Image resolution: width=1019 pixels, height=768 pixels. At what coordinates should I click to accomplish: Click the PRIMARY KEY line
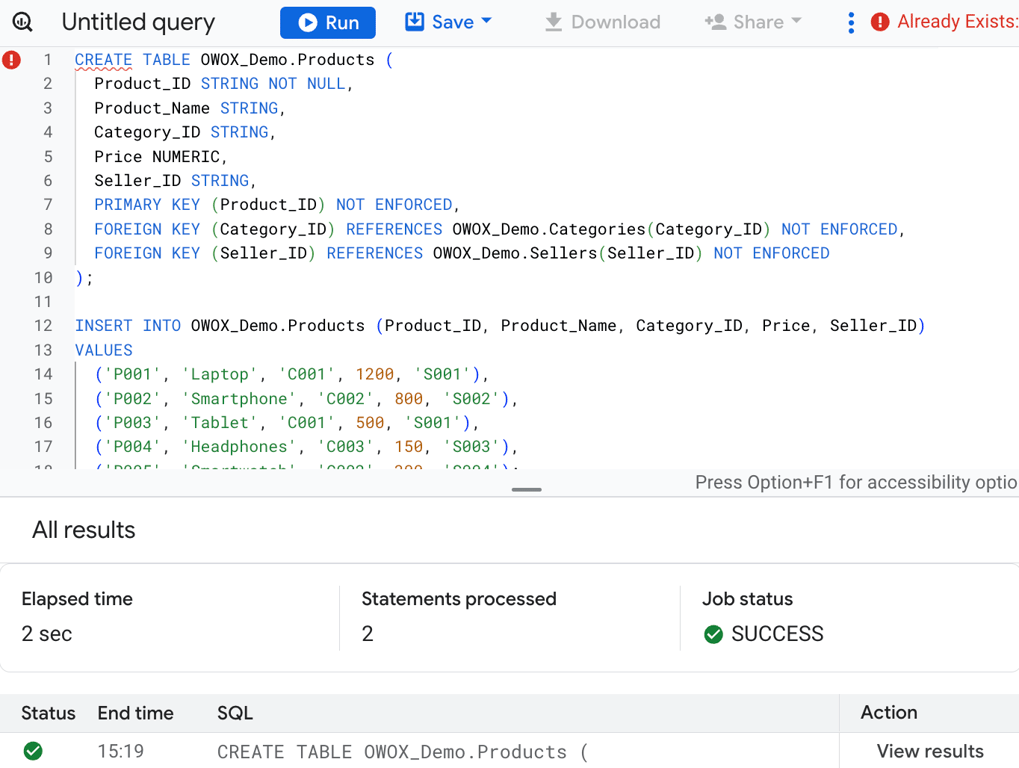point(277,205)
